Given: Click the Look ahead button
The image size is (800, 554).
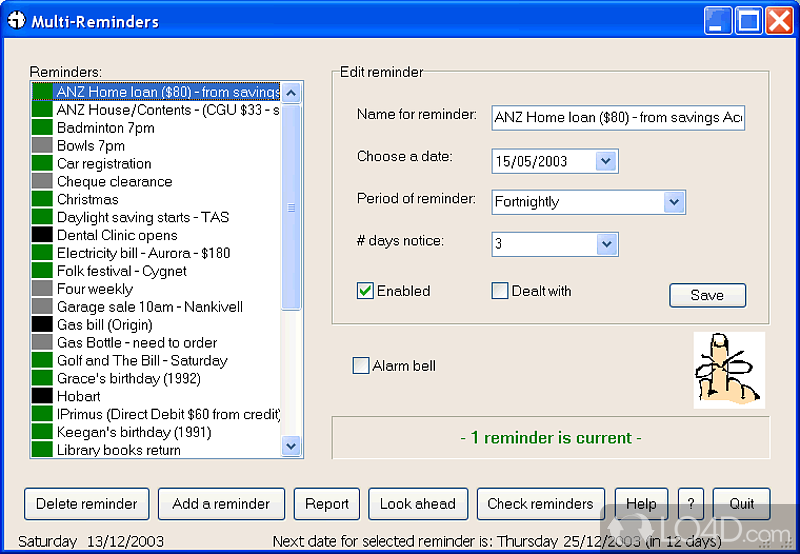Looking at the screenshot, I should [418, 504].
